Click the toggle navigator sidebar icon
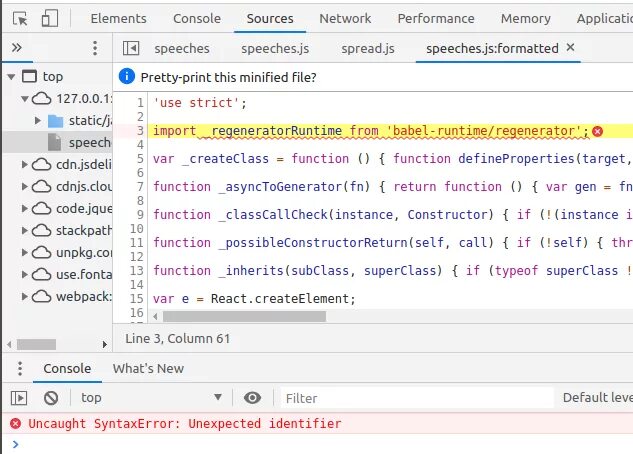The width and height of the screenshot is (633, 454). tap(129, 48)
